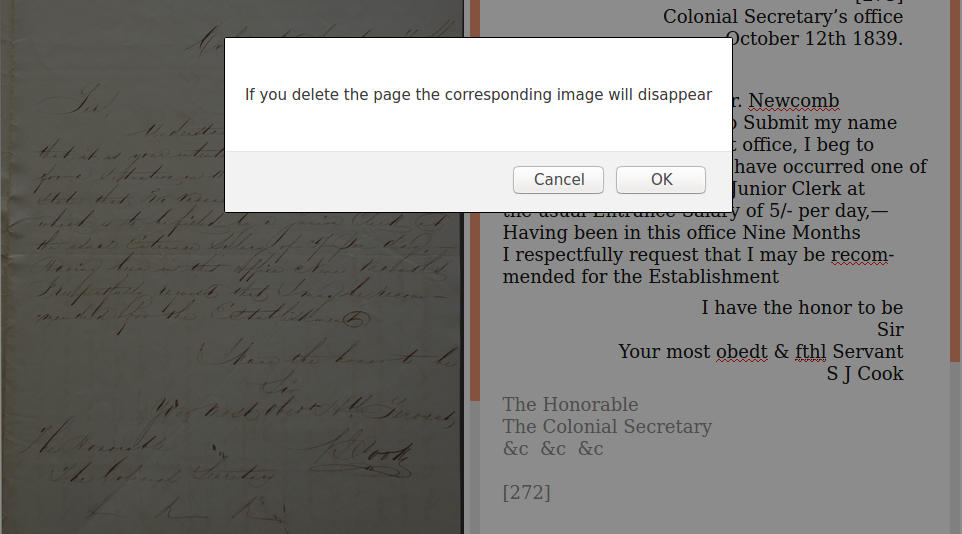Image resolution: width=962 pixels, height=534 pixels.
Task: Click the underlined abbreviation fthl
Action: pyautogui.click(x=810, y=352)
